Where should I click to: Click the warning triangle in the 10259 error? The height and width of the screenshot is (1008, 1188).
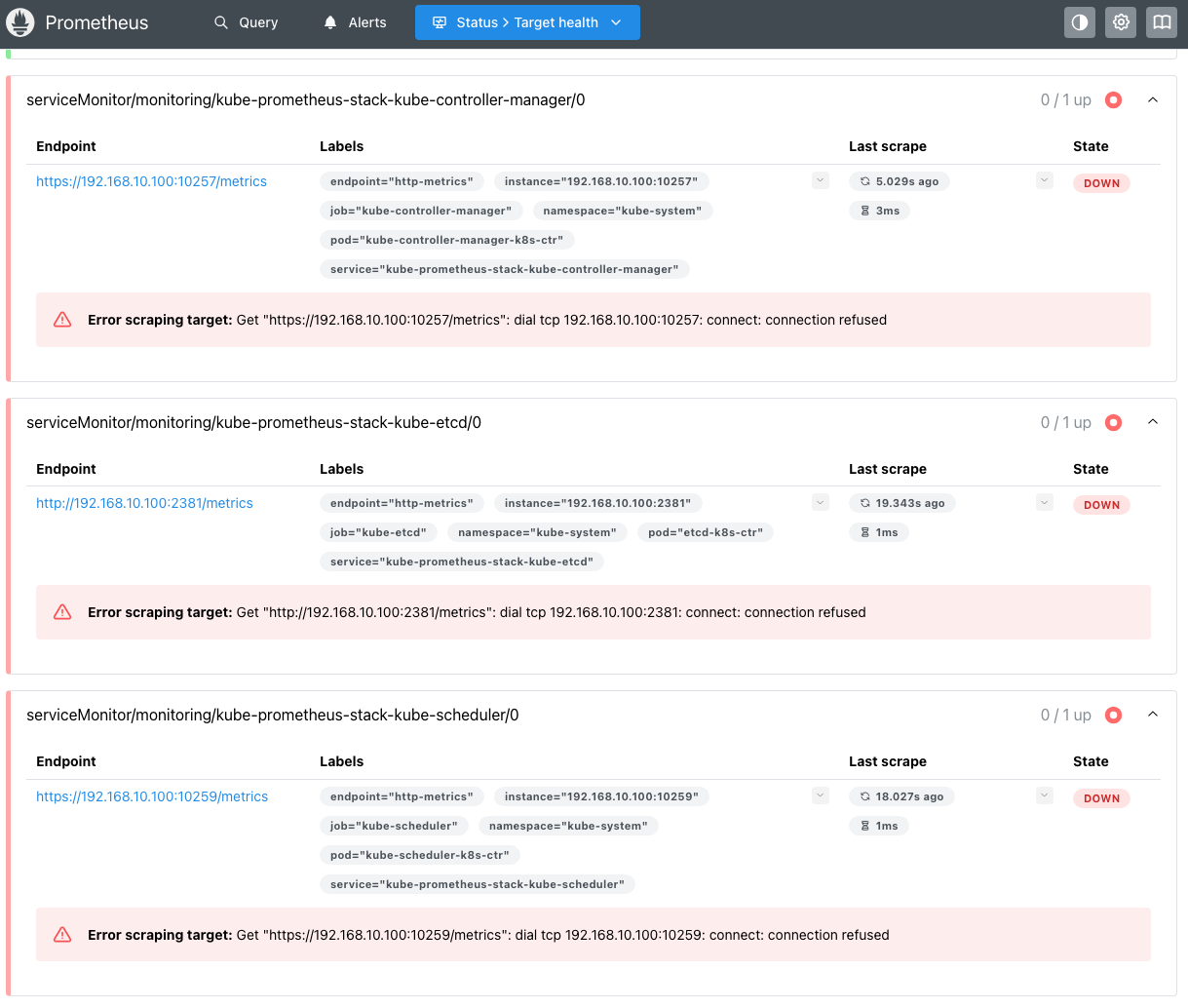coord(62,935)
